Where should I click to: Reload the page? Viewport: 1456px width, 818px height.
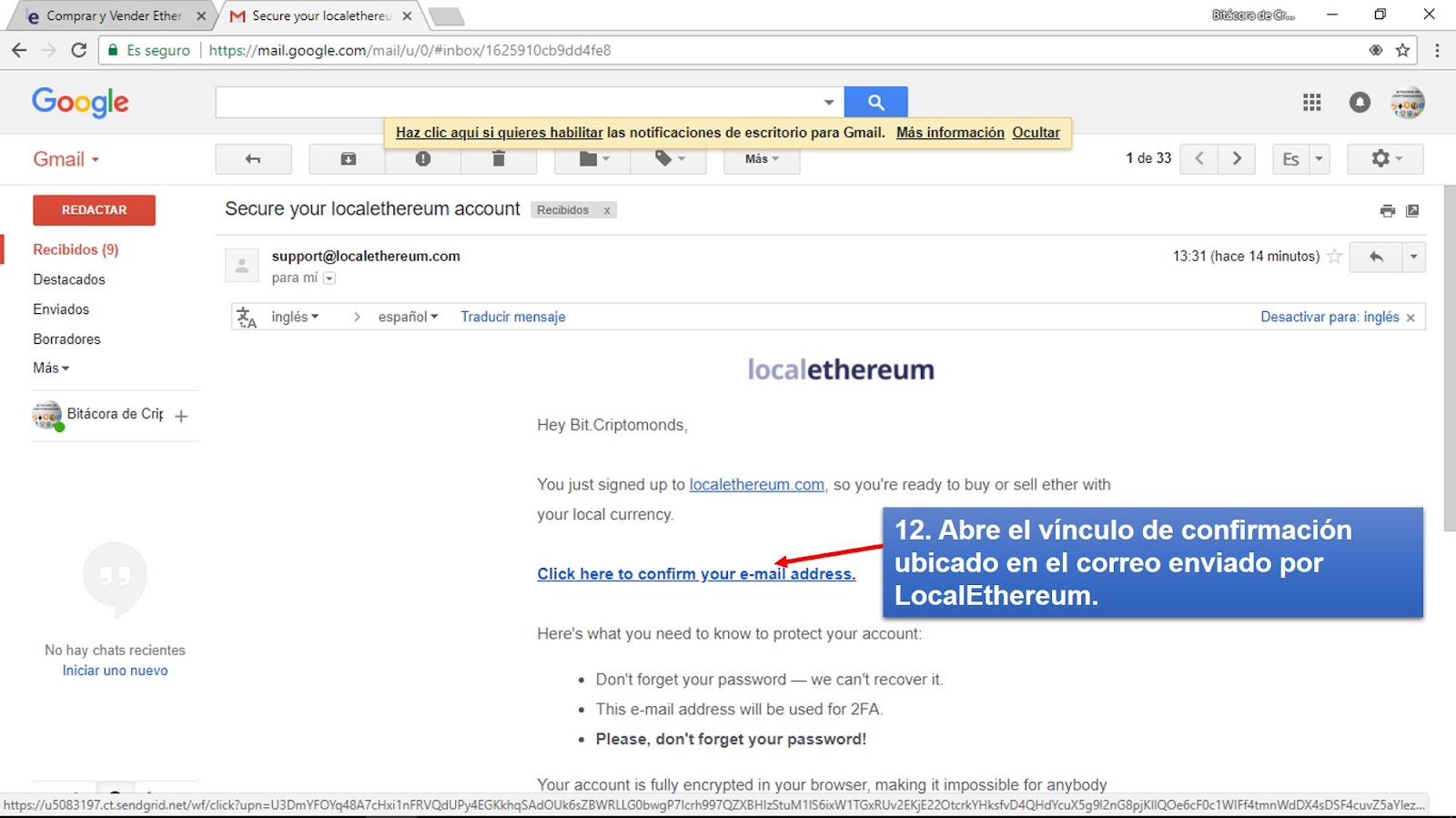(79, 50)
